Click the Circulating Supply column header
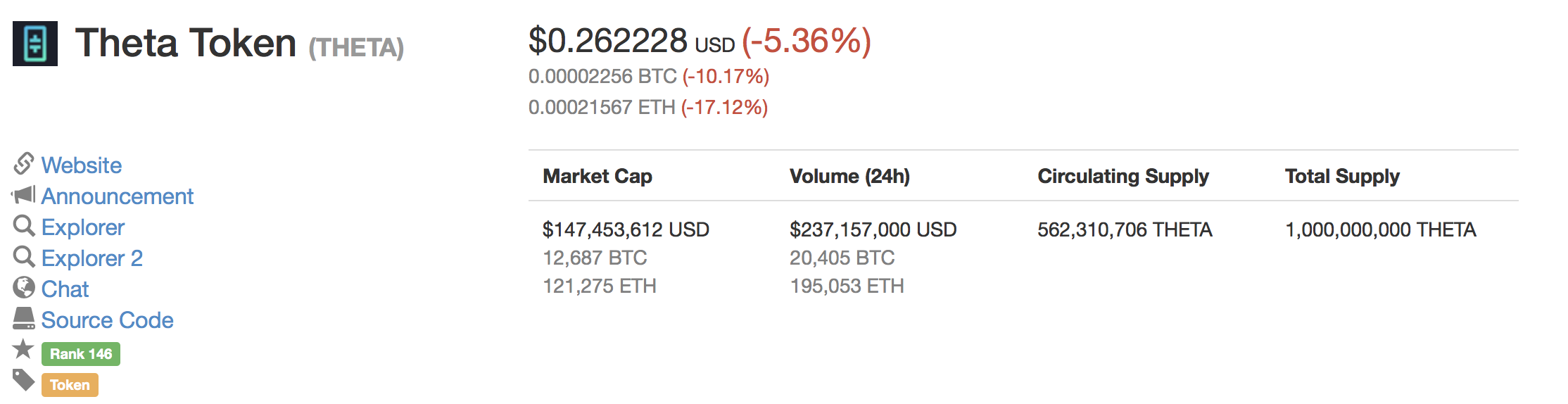The image size is (1568, 404). (x=1123, y=176)
